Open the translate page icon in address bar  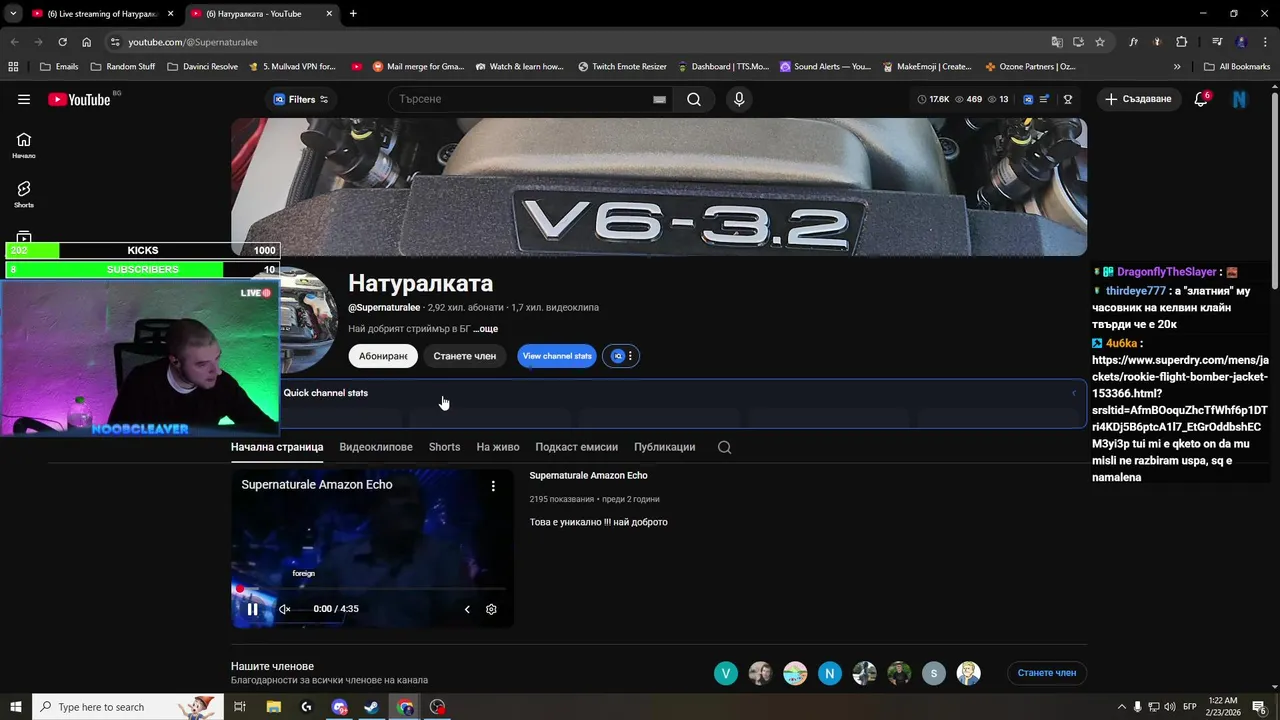click(x=1057, y=42)
